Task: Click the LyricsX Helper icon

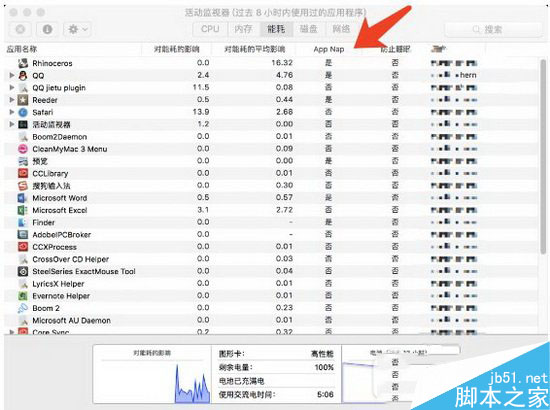Action: pyautogui.click(x=23, y=284)
